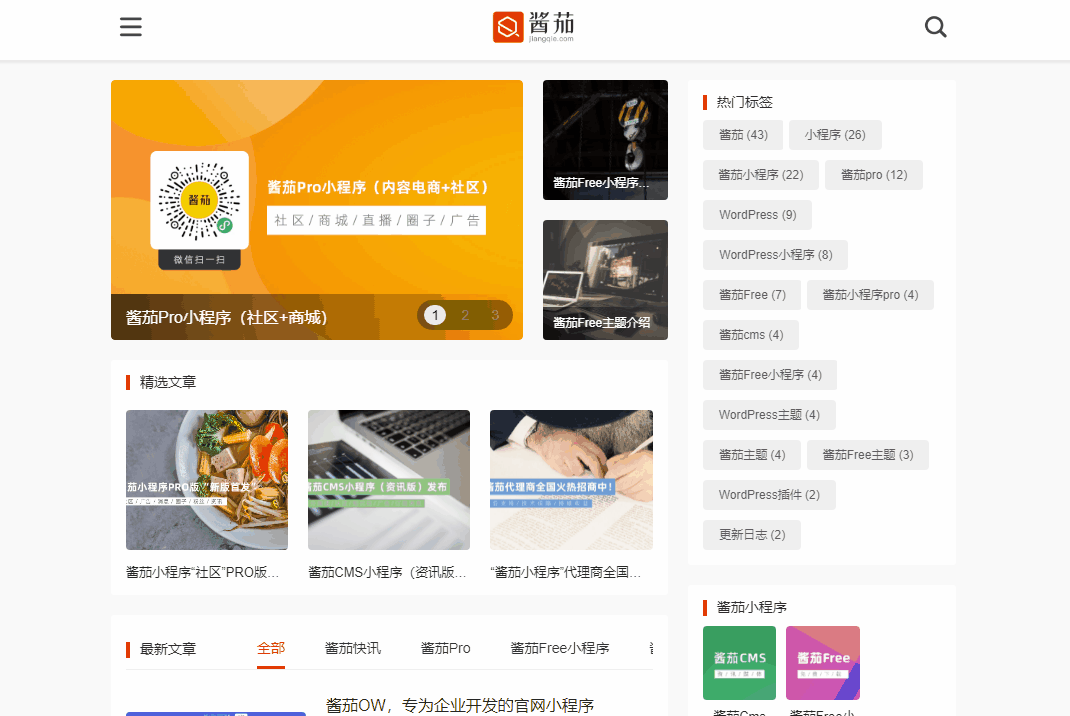Image resolution: width=1070 pixels, height=716 pixels.
Task: Select the 全部 tab
Action: [x=271, y=648]
